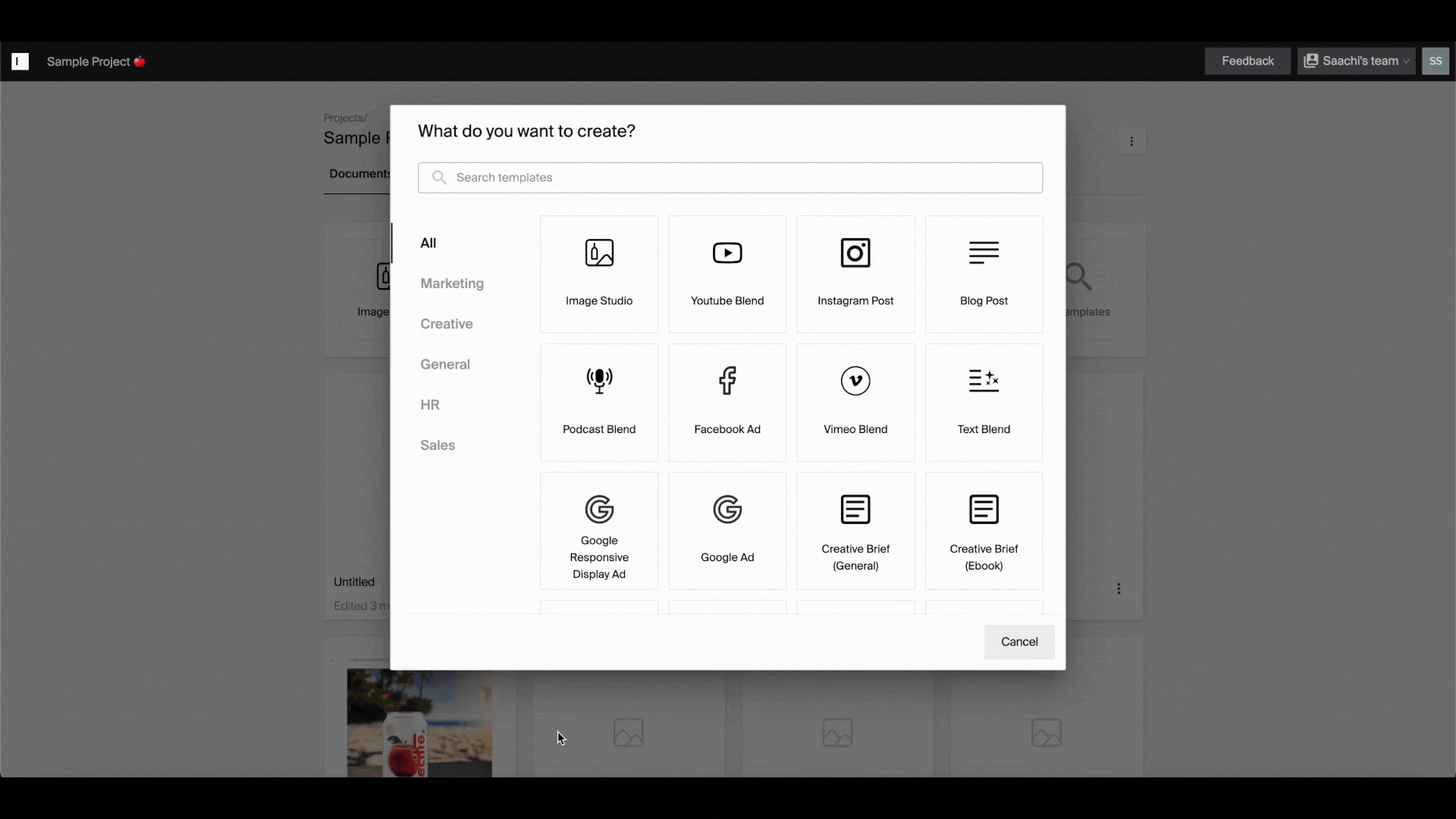This screenshot has width=1456, height=819.
Task: Select the Marketing category filter
Action: 452,283
